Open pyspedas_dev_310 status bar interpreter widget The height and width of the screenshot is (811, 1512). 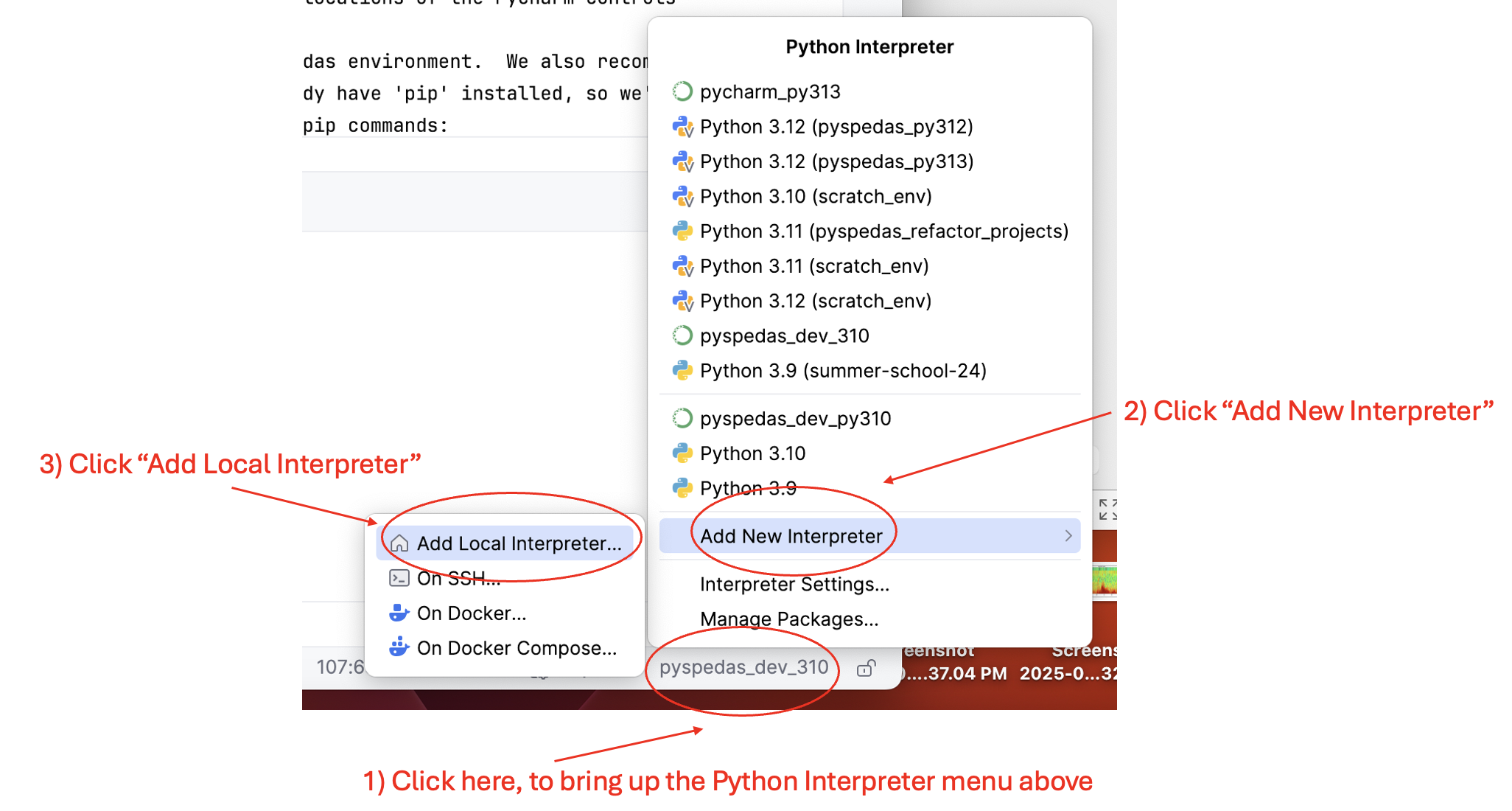(x=743, y=667)
